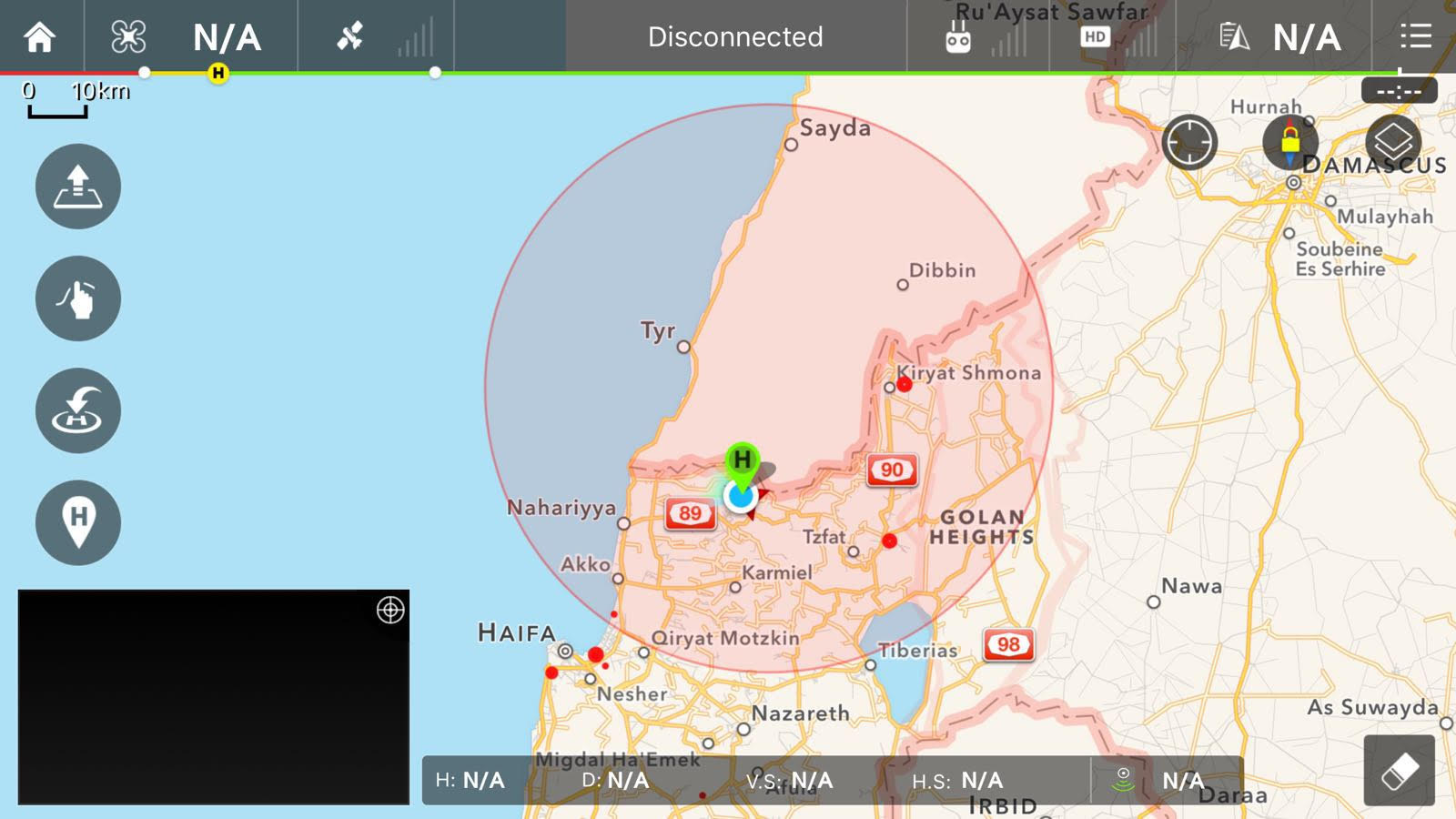Switch the map layer type

pos(1393,142)
